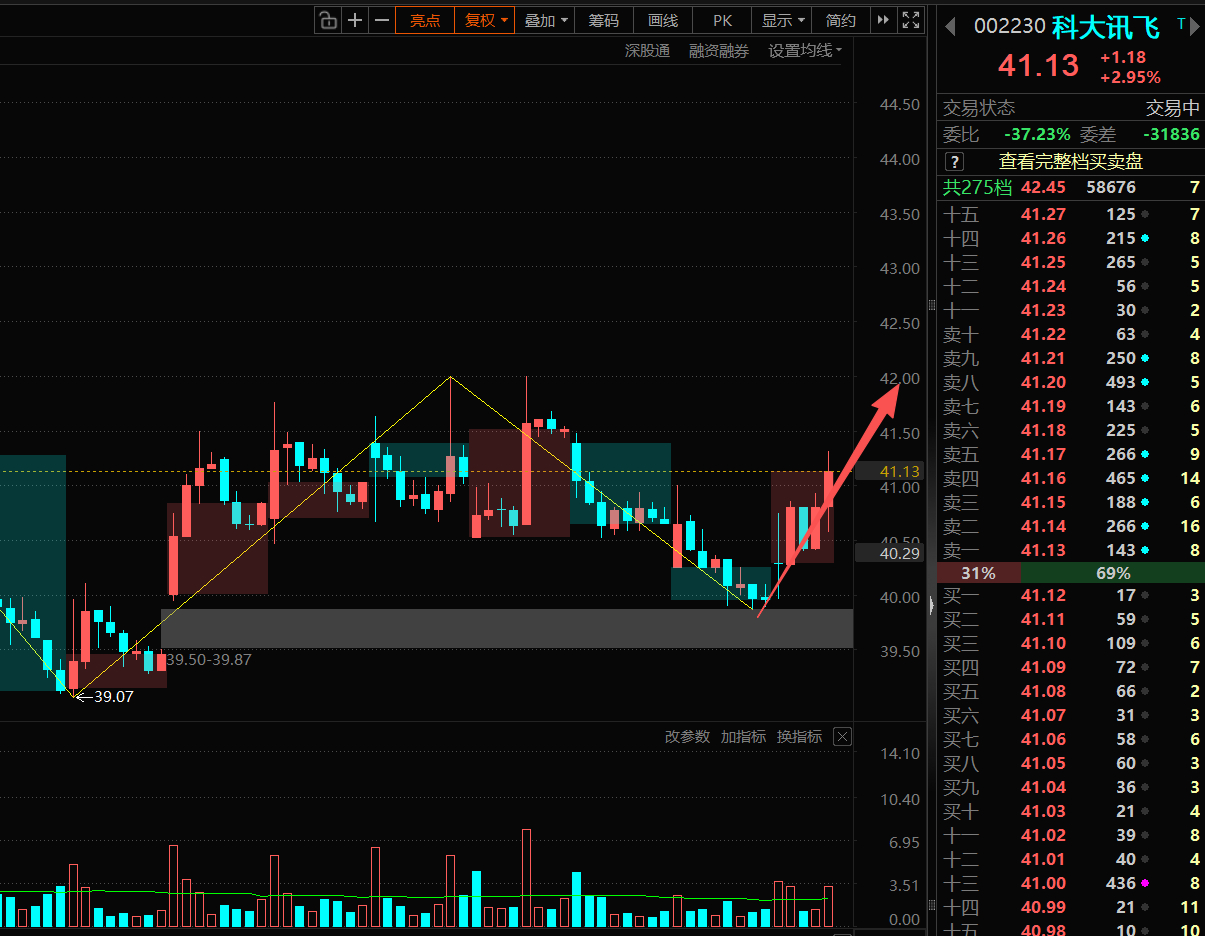Click the green 69% buy ratio bar
The width and height of the screenshot is (1205, 936).
click(x=1113, y=573)
